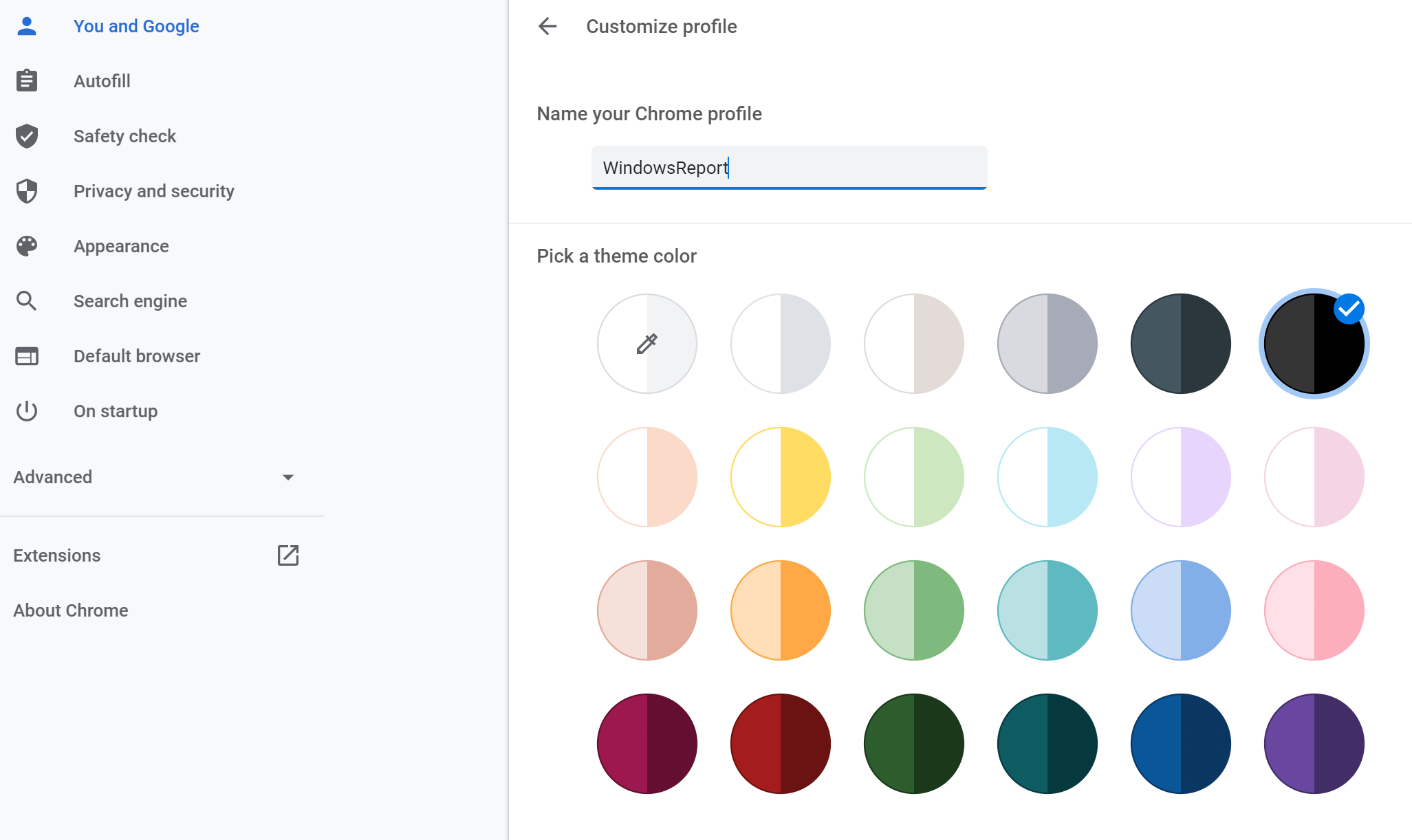
Task: Click the eyedropper/custom color picker icon
Action: [x=647, y=343]
